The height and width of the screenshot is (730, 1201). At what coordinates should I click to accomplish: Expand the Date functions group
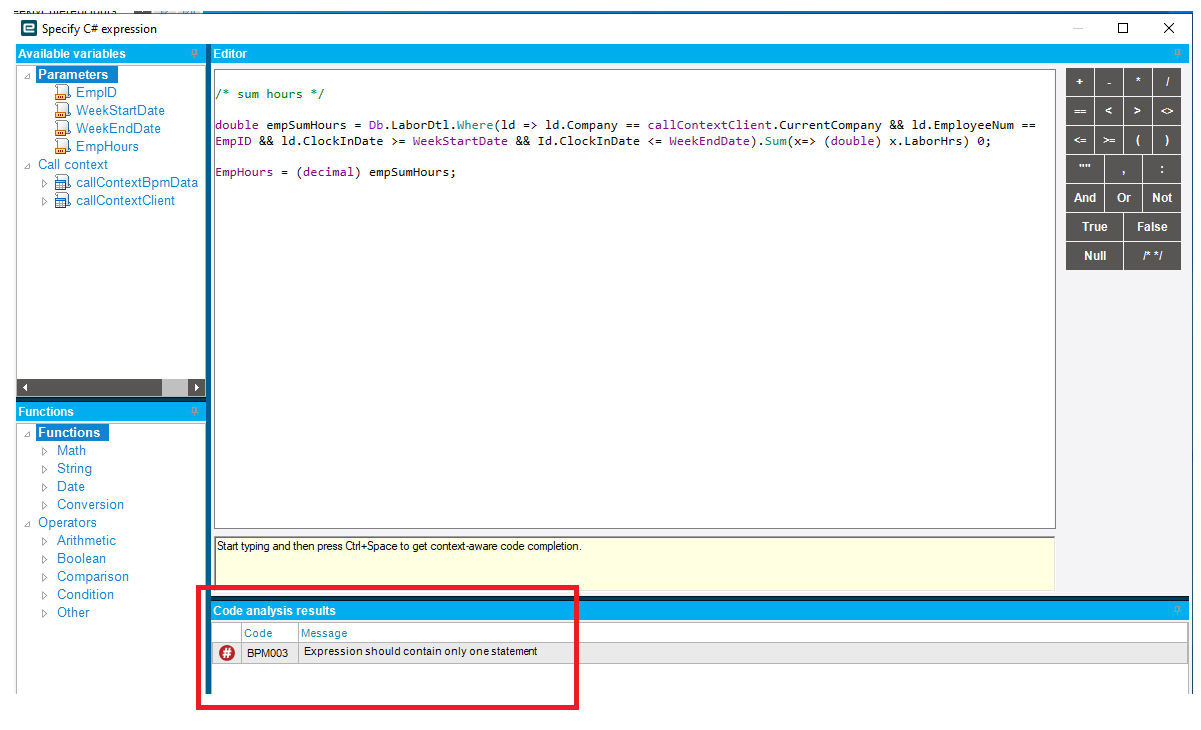pos(44,487)
